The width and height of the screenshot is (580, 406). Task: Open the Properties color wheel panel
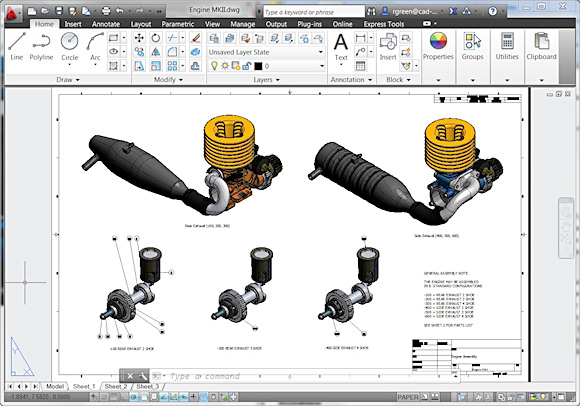(438, 46)
